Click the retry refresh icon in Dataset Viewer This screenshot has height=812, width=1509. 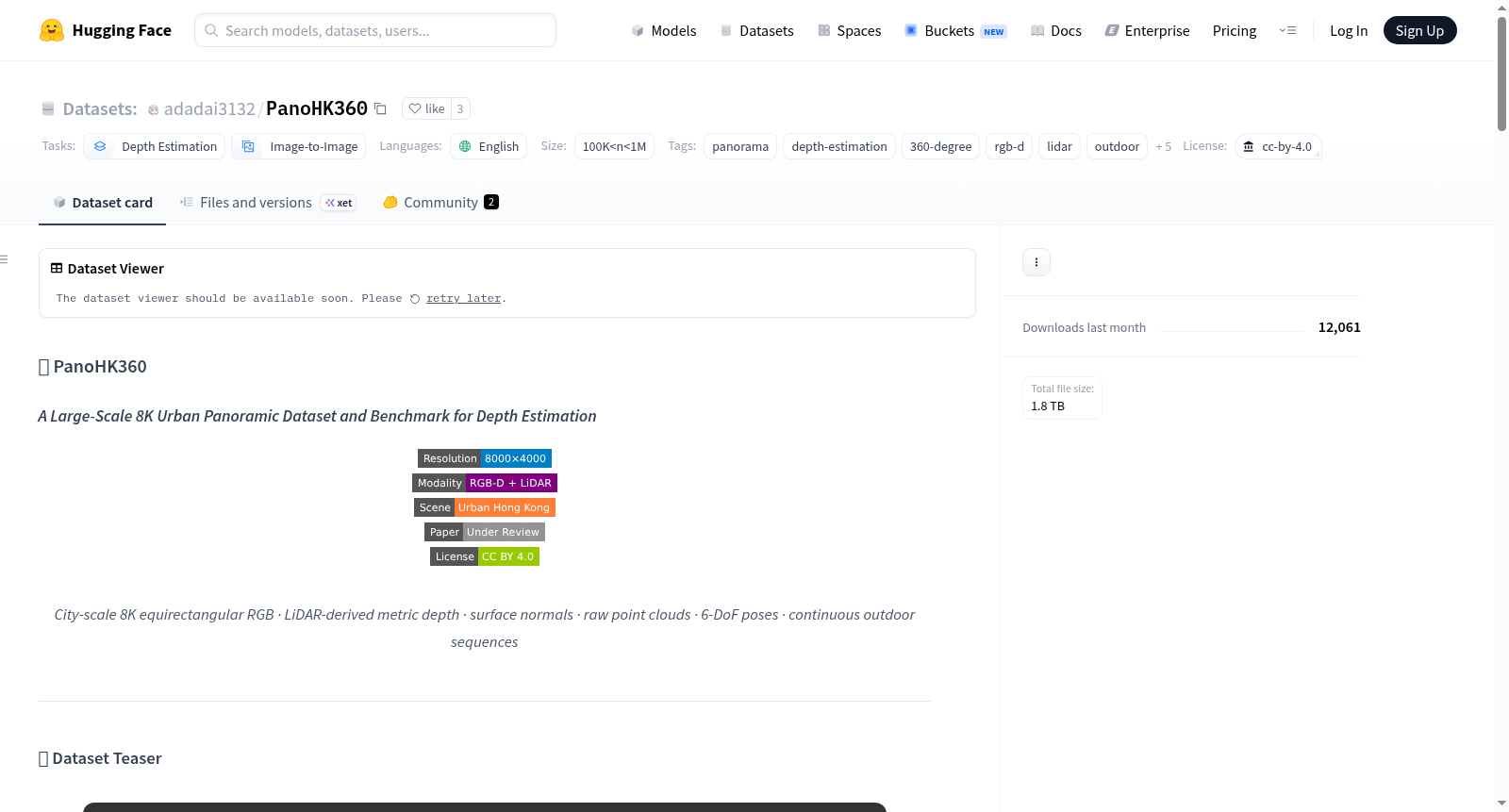pos(415,299)
